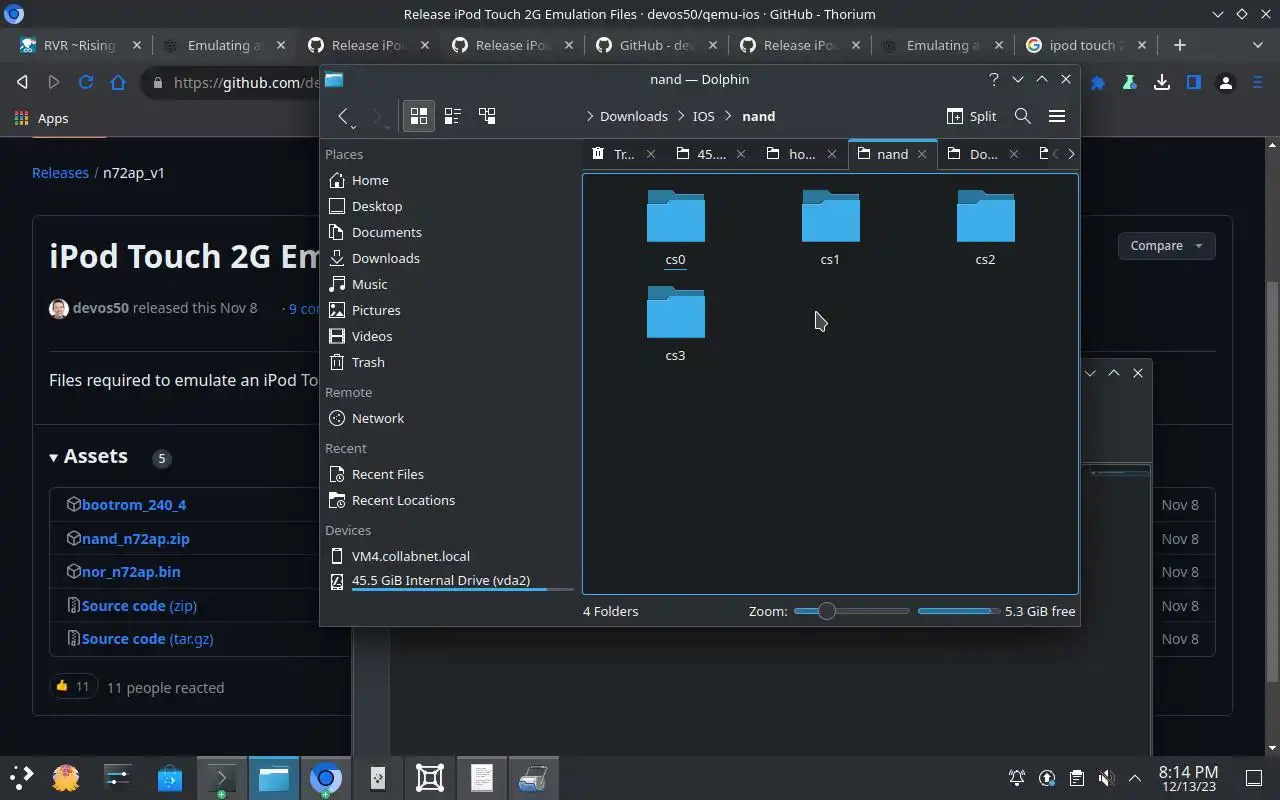Open the cs1 folder
1280x800 pixels.
[x=831, y=229]
